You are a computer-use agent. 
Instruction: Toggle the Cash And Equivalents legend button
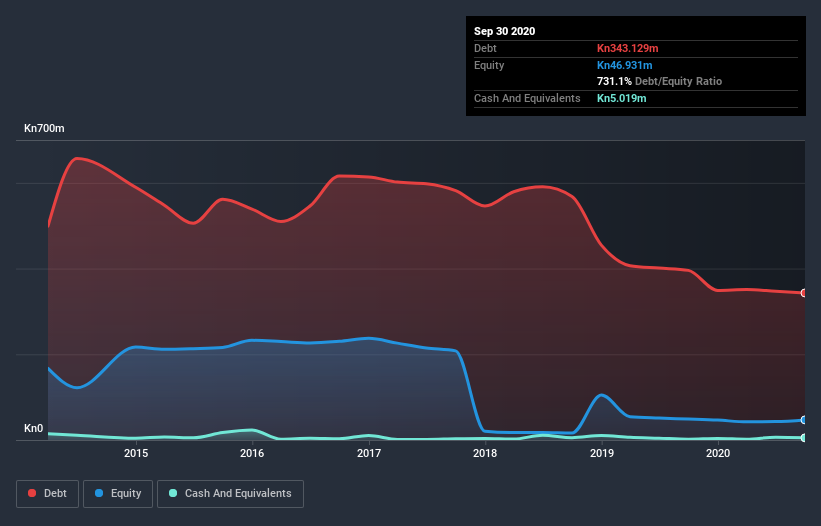pos(230,494)
